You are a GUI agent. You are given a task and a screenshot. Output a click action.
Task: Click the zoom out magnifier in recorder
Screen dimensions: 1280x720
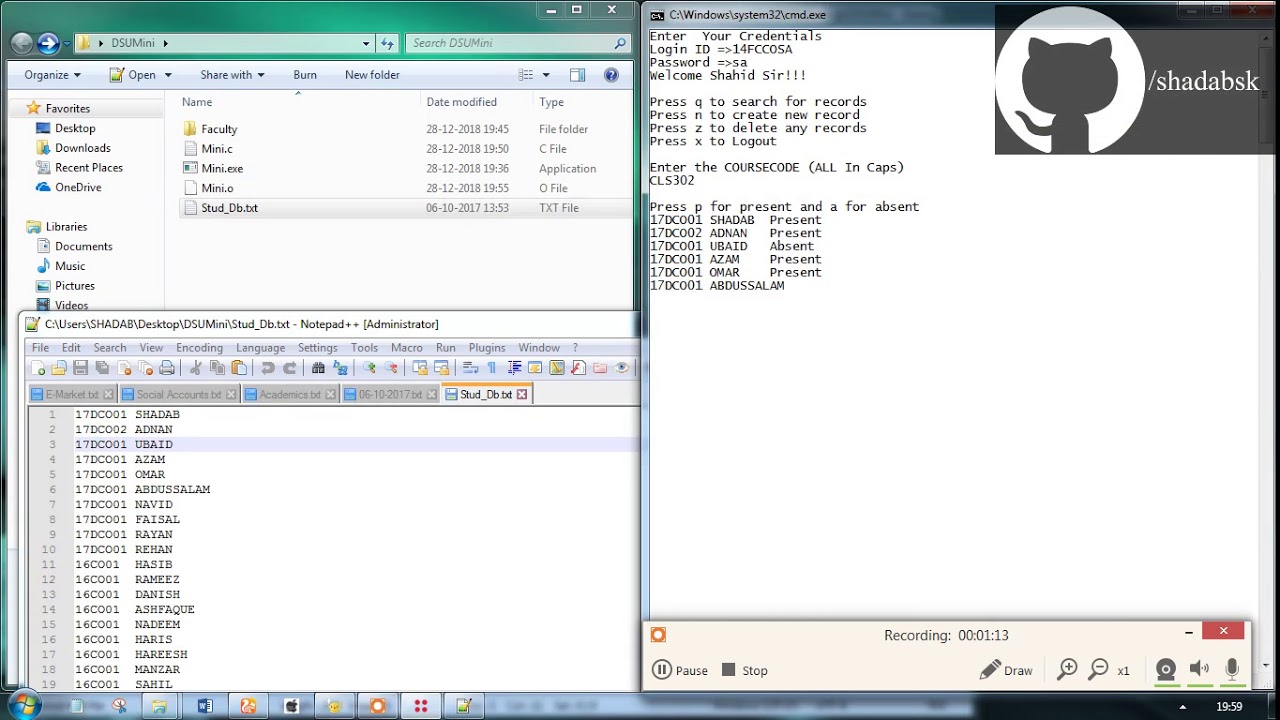click(1099, 670)
